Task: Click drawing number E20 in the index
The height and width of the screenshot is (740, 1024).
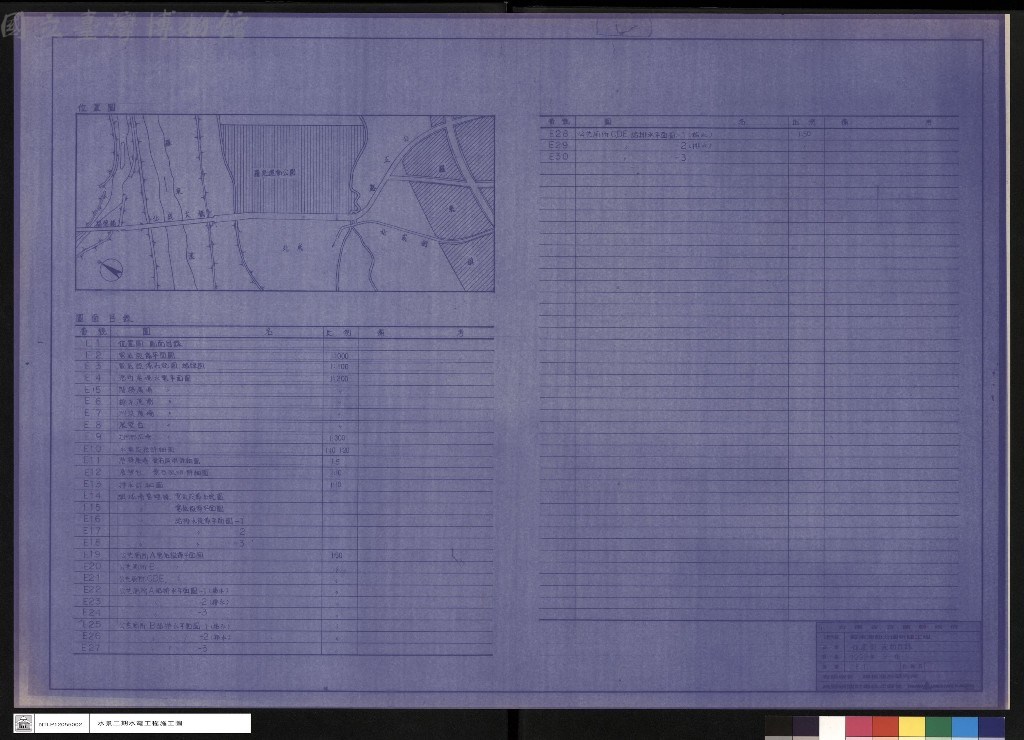Action: point(92,566)
